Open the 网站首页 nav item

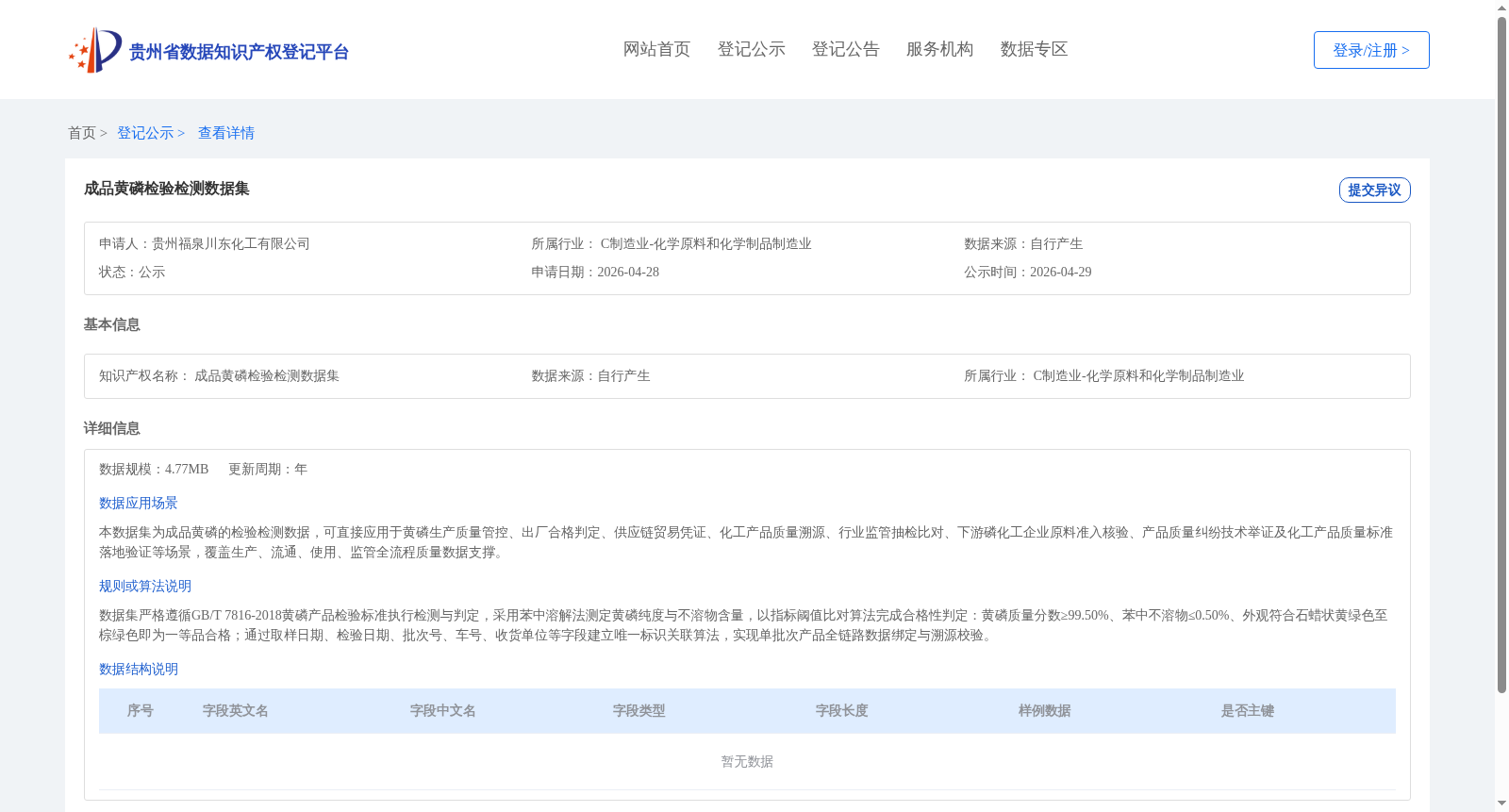point(656,49)
